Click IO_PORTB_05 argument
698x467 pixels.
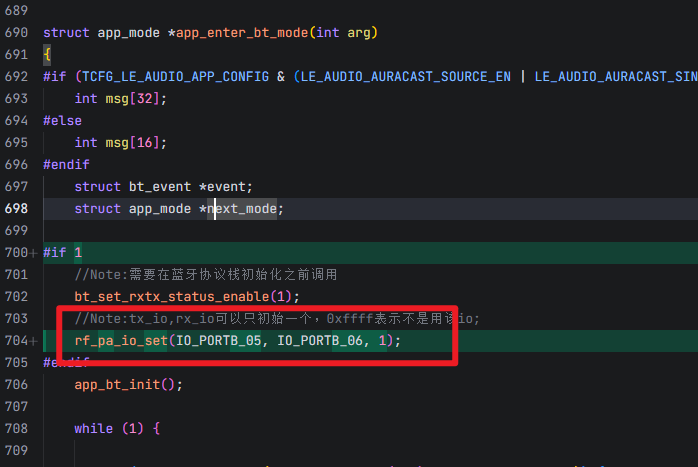(219, 341)
